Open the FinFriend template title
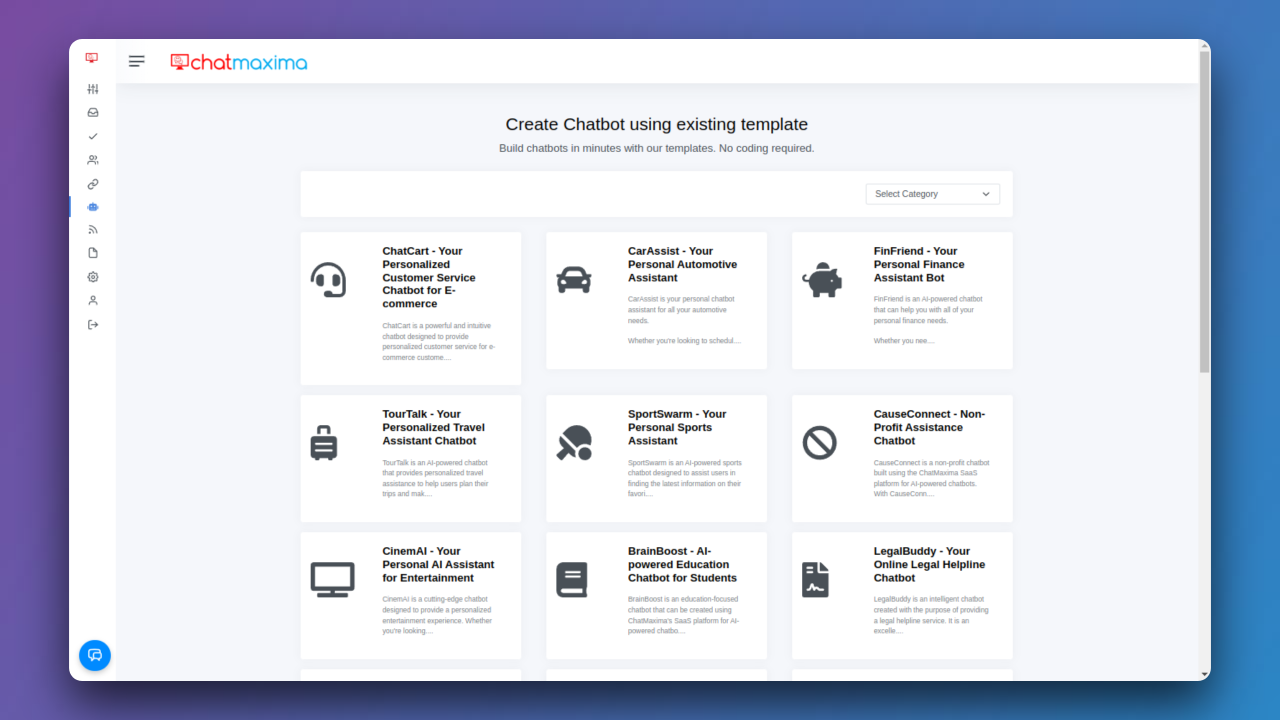Viewport: 1280px width, 720px height. 919,265
